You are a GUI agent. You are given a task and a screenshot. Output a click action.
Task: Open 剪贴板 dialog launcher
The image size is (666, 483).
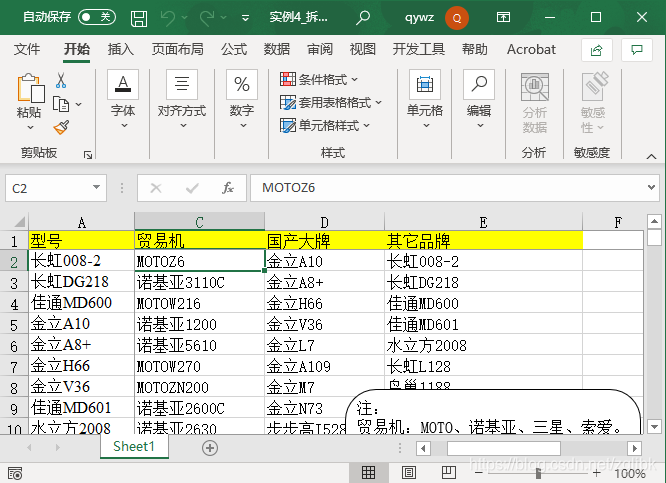click(x=87, y=155)
